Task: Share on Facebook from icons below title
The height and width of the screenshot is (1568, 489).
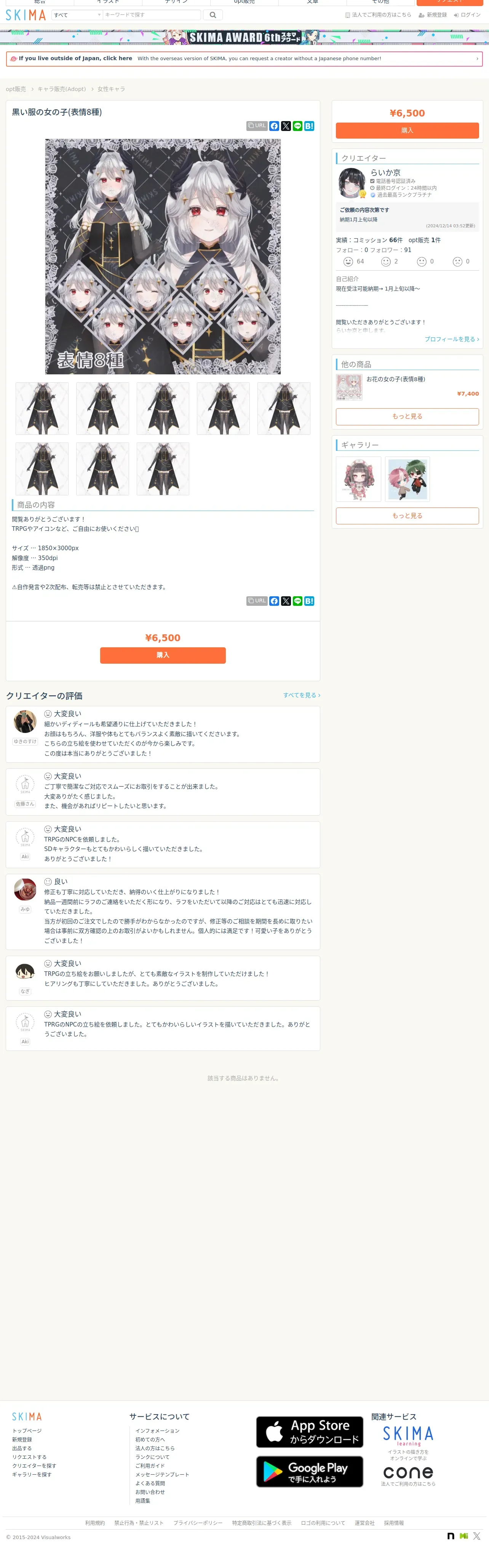Action: coord(275,126)
